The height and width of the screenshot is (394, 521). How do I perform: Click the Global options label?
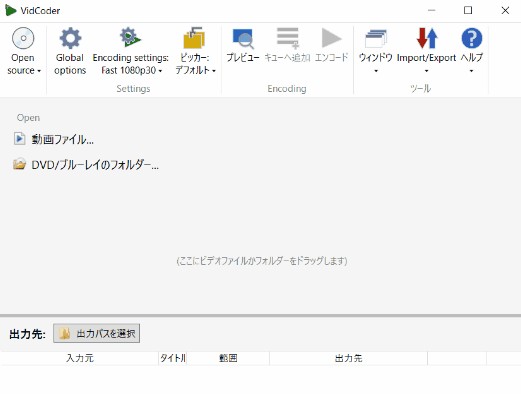(70, 64)
